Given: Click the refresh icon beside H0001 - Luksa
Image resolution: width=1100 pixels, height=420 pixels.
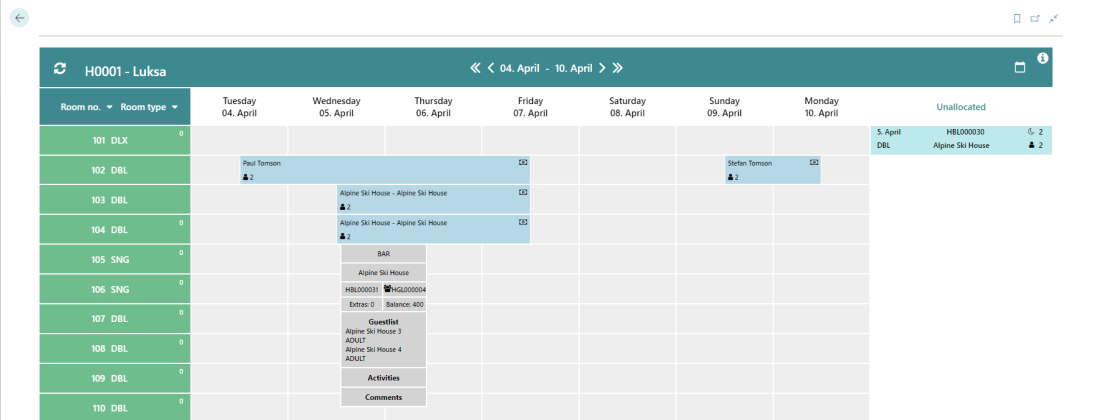Looking at the screenshot, I should tap(60, 69).
